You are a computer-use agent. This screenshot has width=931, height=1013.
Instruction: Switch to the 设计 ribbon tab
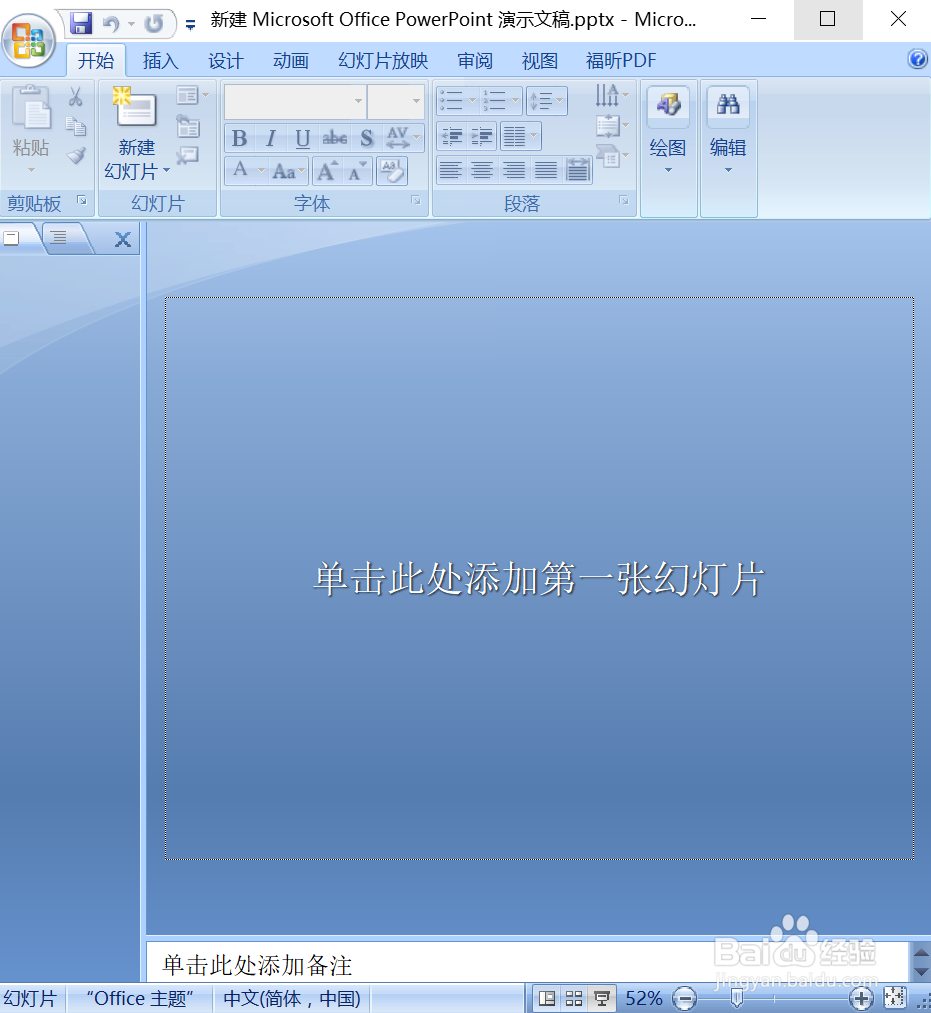pyautogui.click(x=225, y=60)
